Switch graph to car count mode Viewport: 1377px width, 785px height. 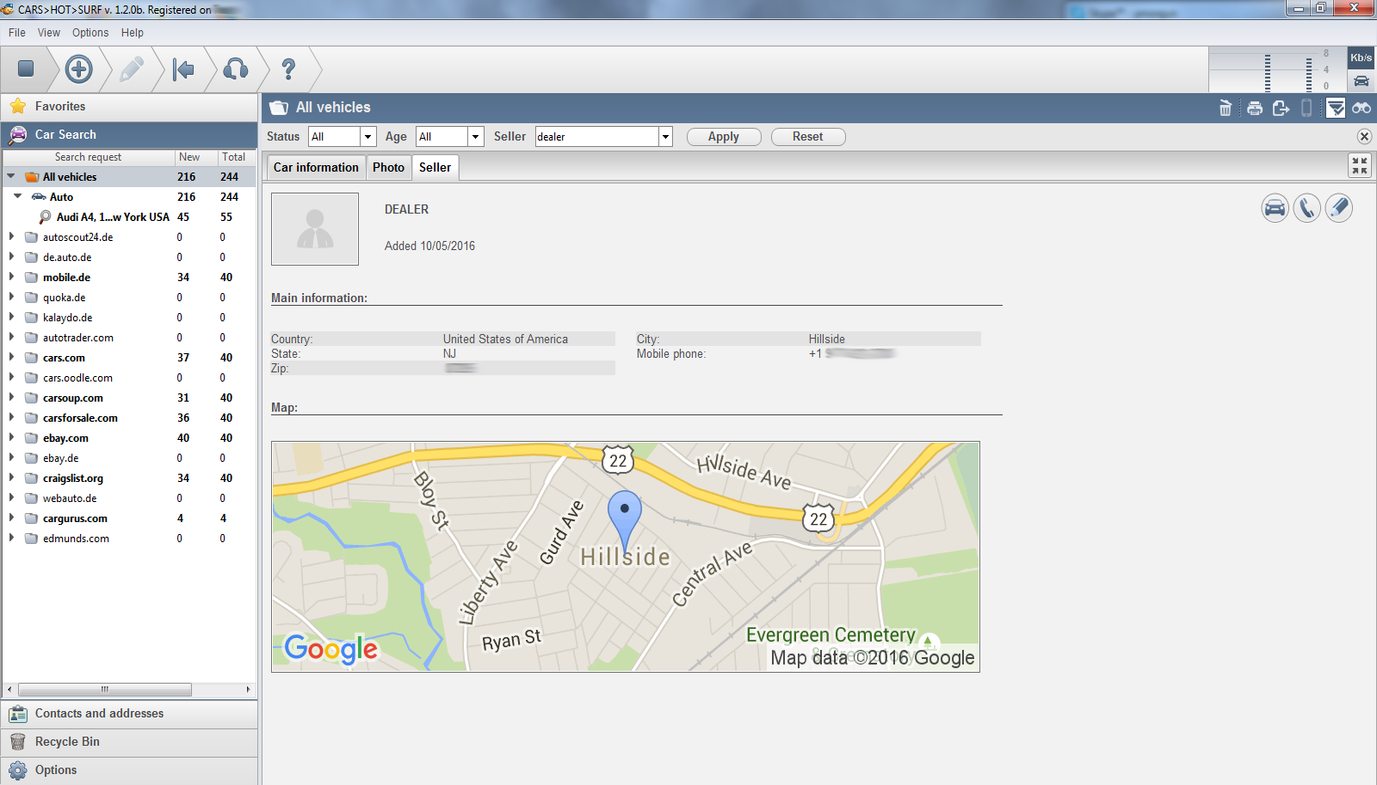(x=1361, y=81)
